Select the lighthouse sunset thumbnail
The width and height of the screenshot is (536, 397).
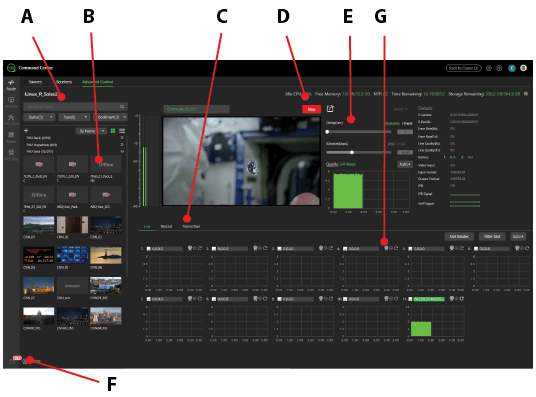106,255
